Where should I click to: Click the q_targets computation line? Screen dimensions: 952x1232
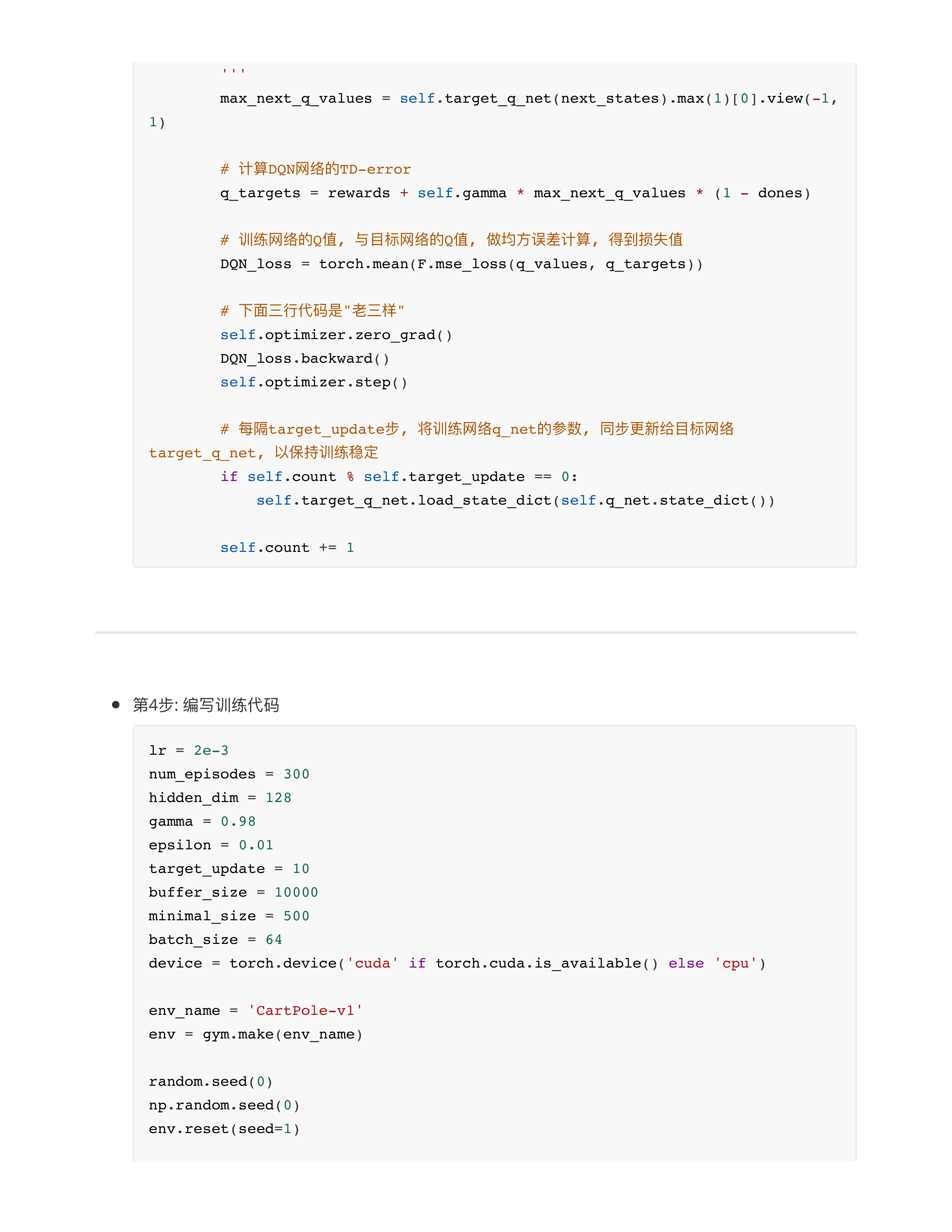tap(515, 193)
